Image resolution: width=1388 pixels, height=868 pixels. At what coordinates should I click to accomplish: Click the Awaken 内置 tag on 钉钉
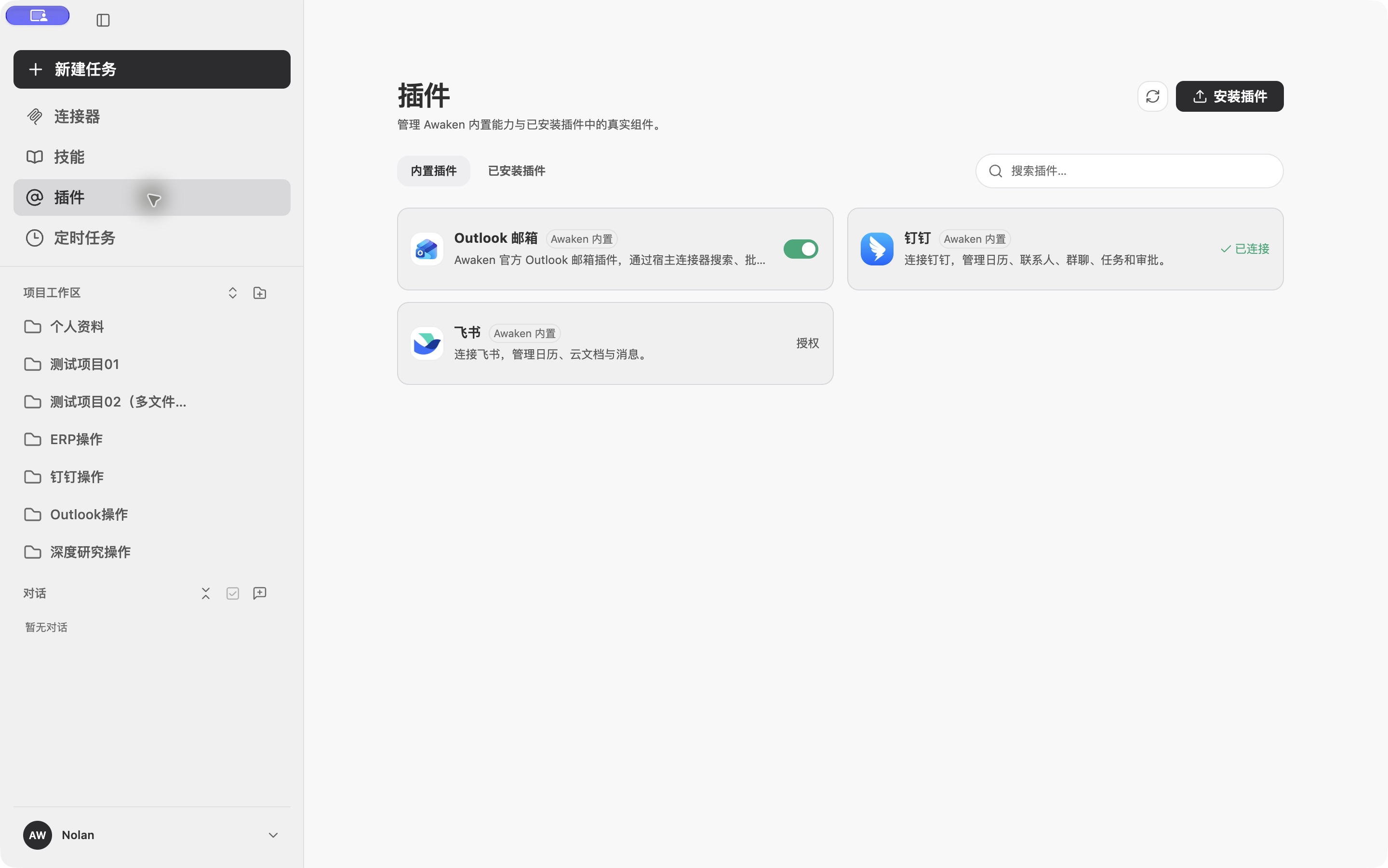[975, 239]
